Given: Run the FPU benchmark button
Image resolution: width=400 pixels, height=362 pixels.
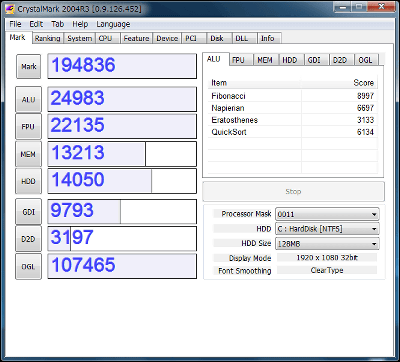Looking at the screenshot, I should click(x=29, y=127).
